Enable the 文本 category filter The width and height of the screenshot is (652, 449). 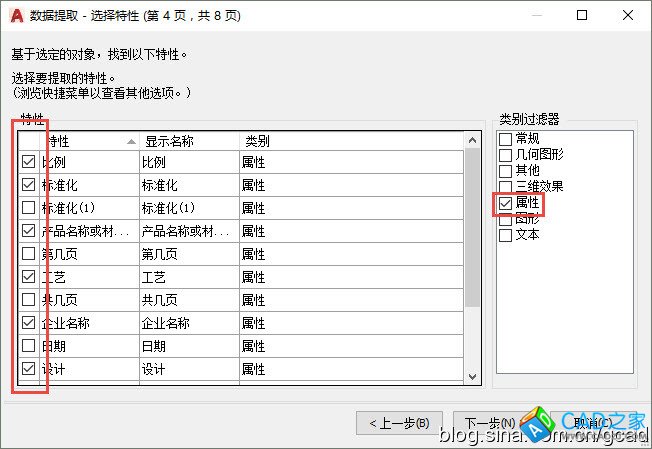pos(506,235)
